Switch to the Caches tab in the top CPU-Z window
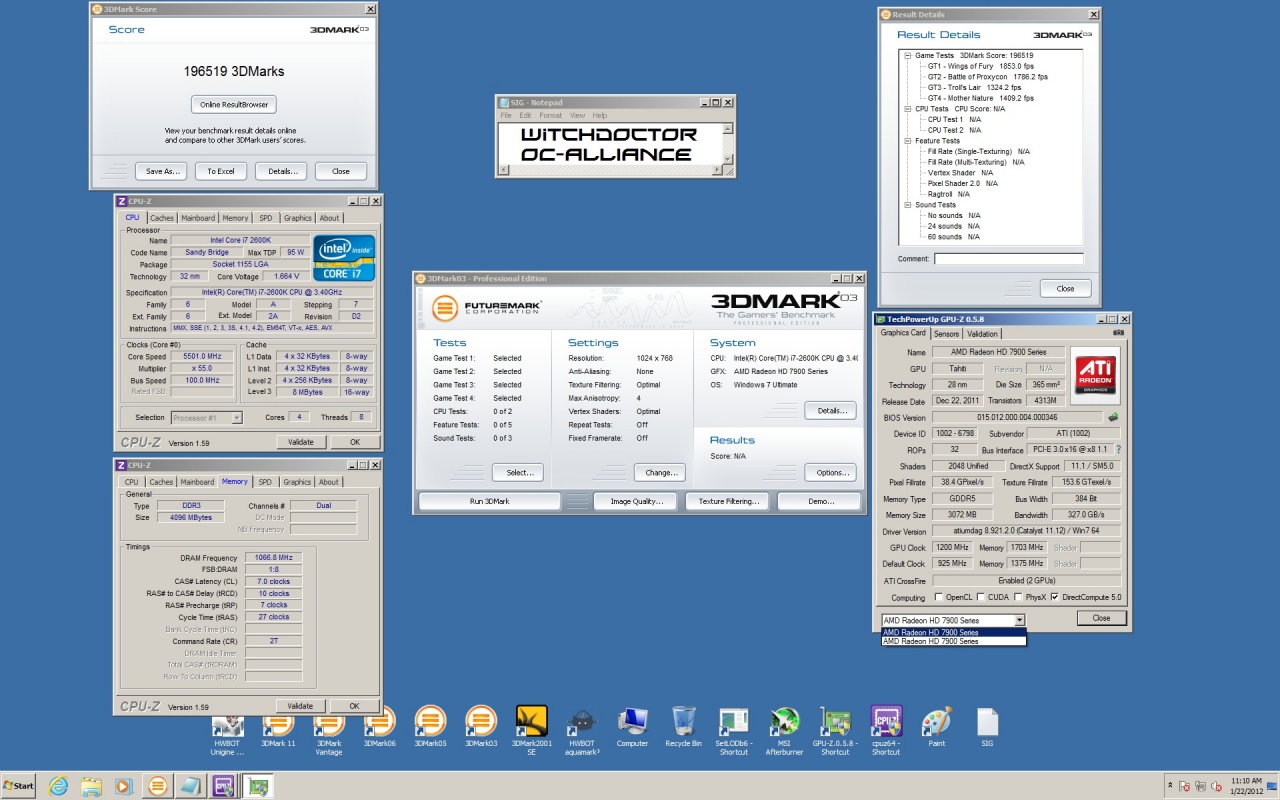The height and width of the screenshot is (800, 1280). click(162, 218)
